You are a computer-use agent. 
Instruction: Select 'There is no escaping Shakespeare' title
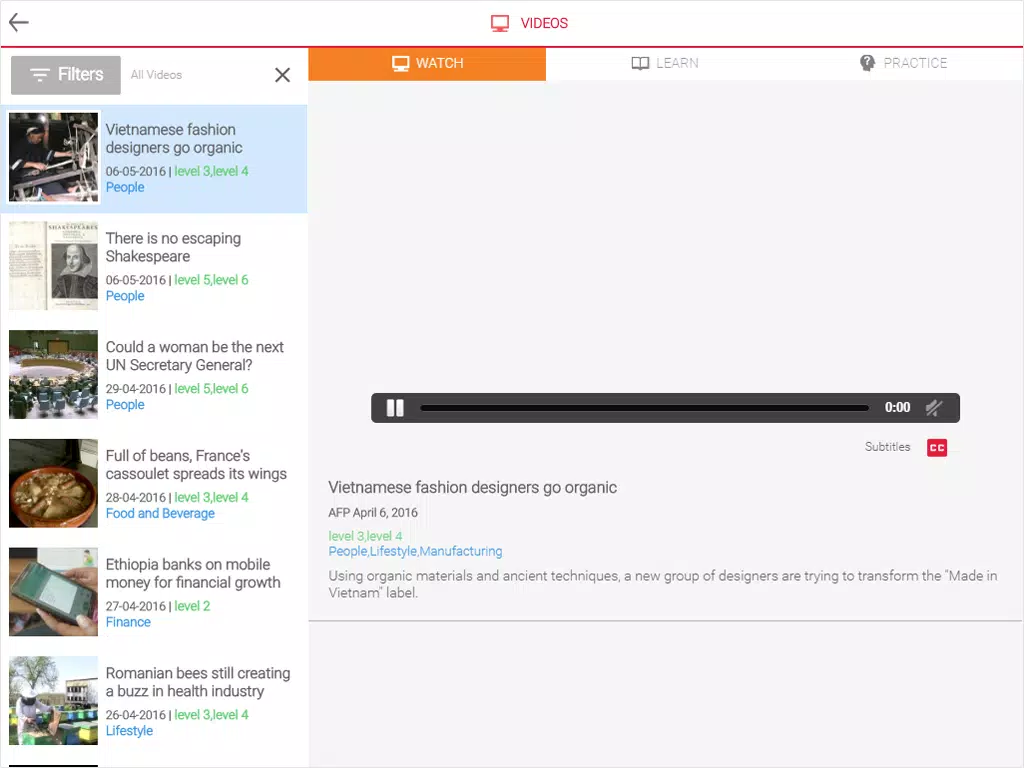[173, 248]
